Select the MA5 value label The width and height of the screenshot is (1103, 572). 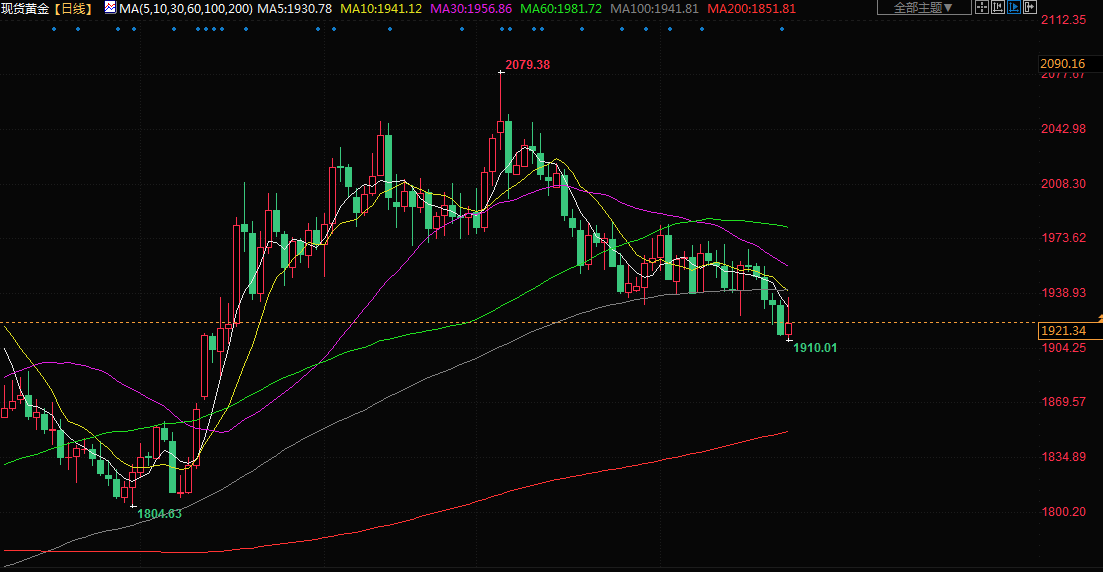click(295, 8)
